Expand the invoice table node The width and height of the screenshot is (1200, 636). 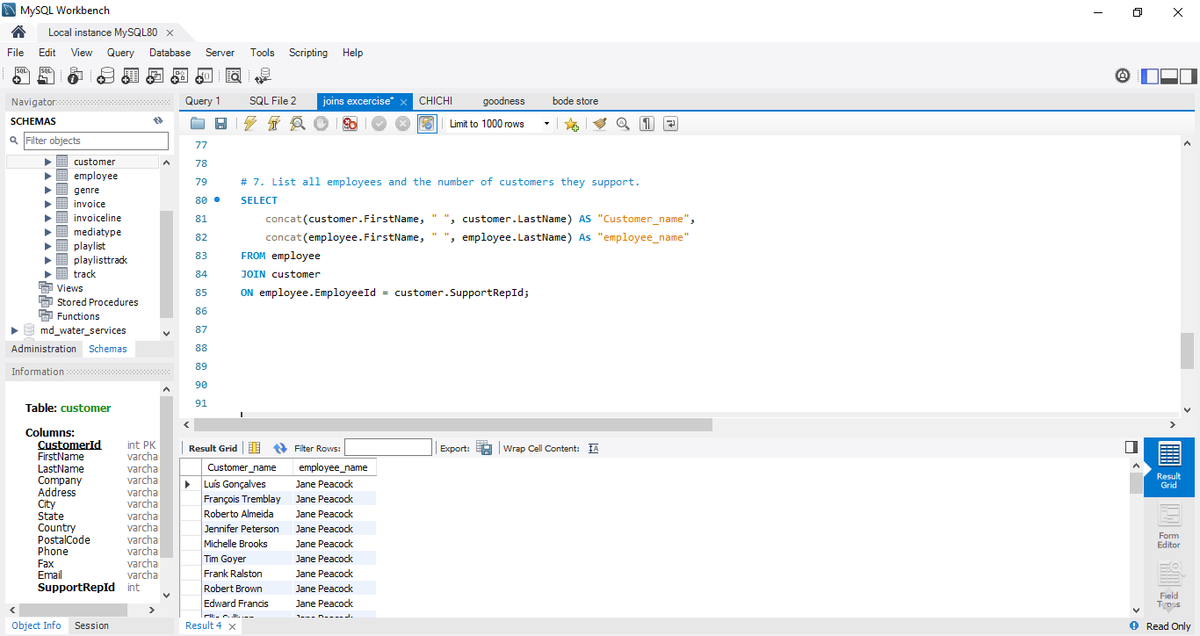tap(47, 204)
